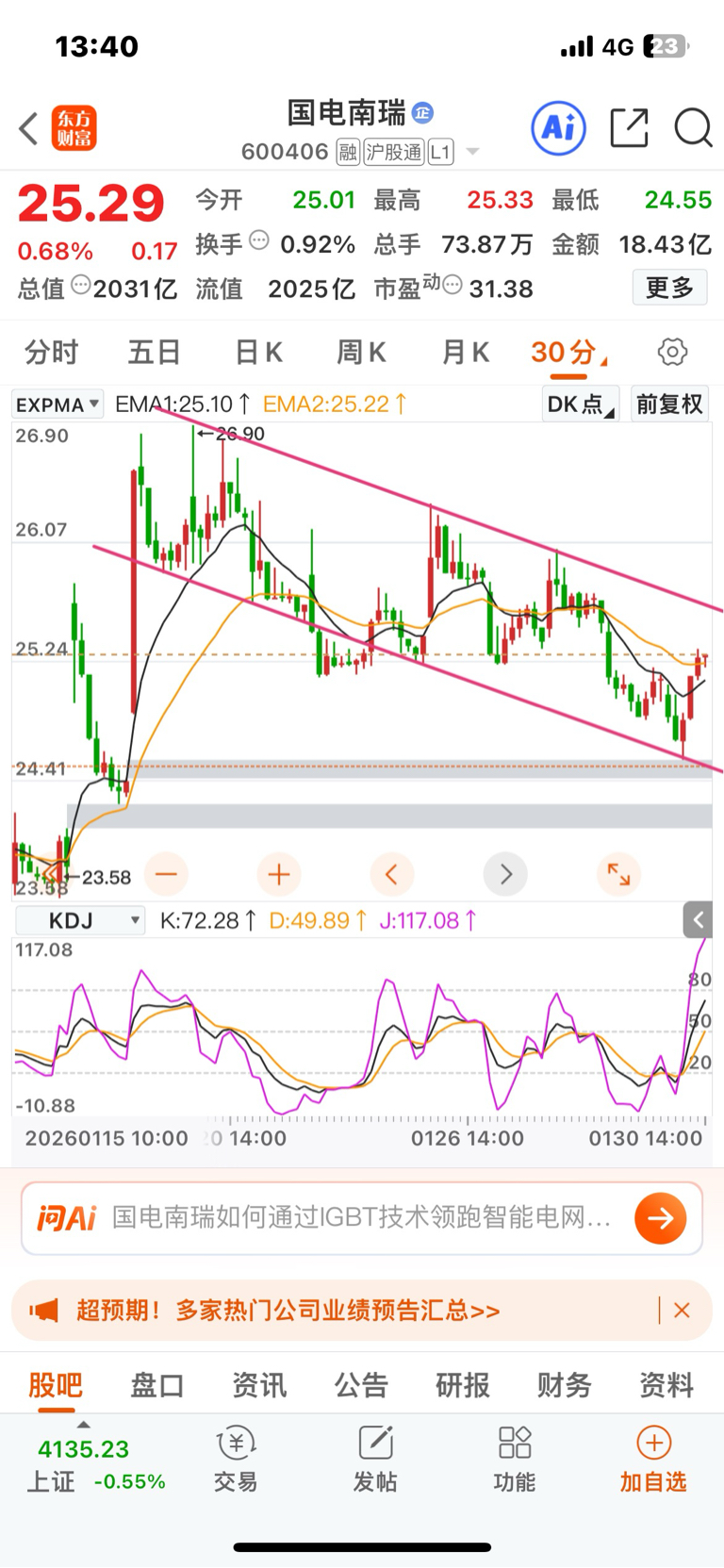The image size is (724, 1568).
Task: Switch to the 资料 tab
Action: [x=666, y=1385]
